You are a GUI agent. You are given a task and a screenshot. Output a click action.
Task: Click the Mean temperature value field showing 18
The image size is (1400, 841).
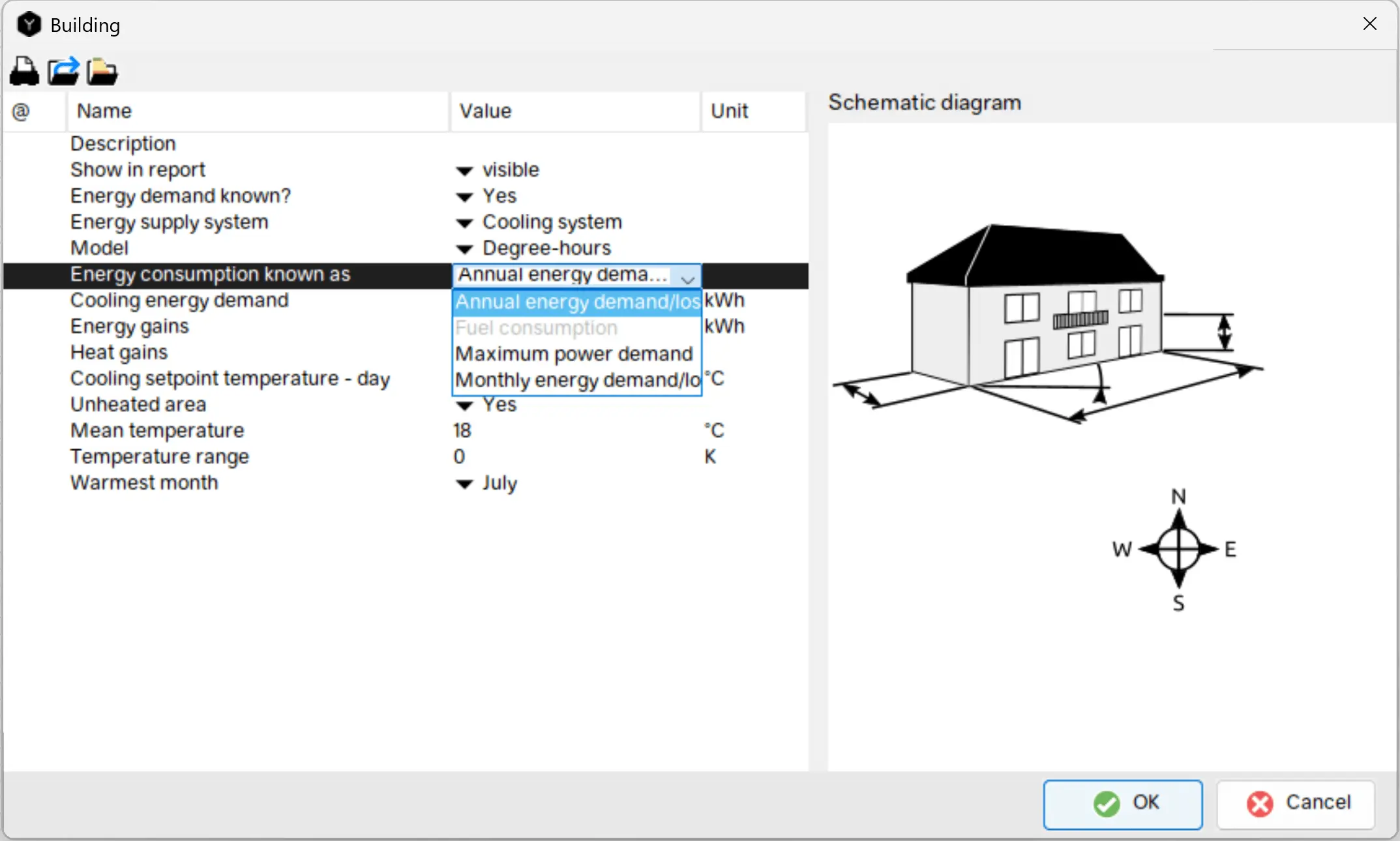pyautogui.click(x=462, y=430)
